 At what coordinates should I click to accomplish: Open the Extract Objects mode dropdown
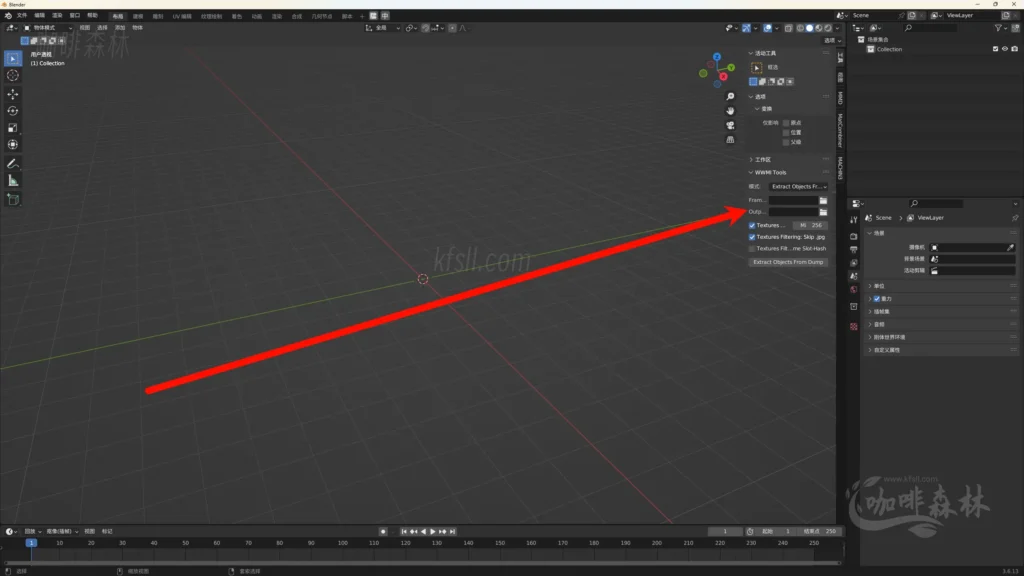point(798,187)
